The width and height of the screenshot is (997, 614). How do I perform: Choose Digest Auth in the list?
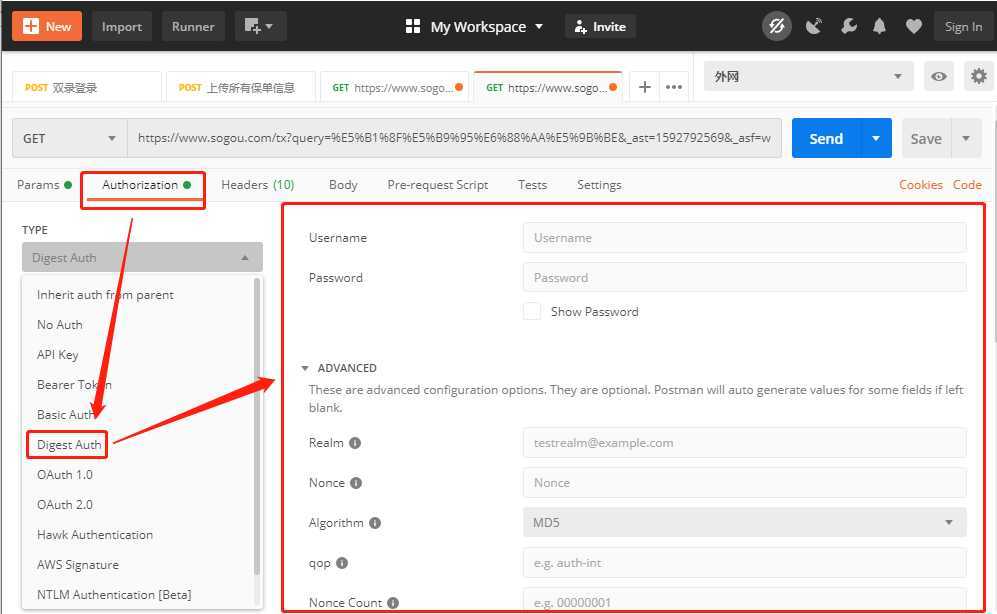(69, 444)
